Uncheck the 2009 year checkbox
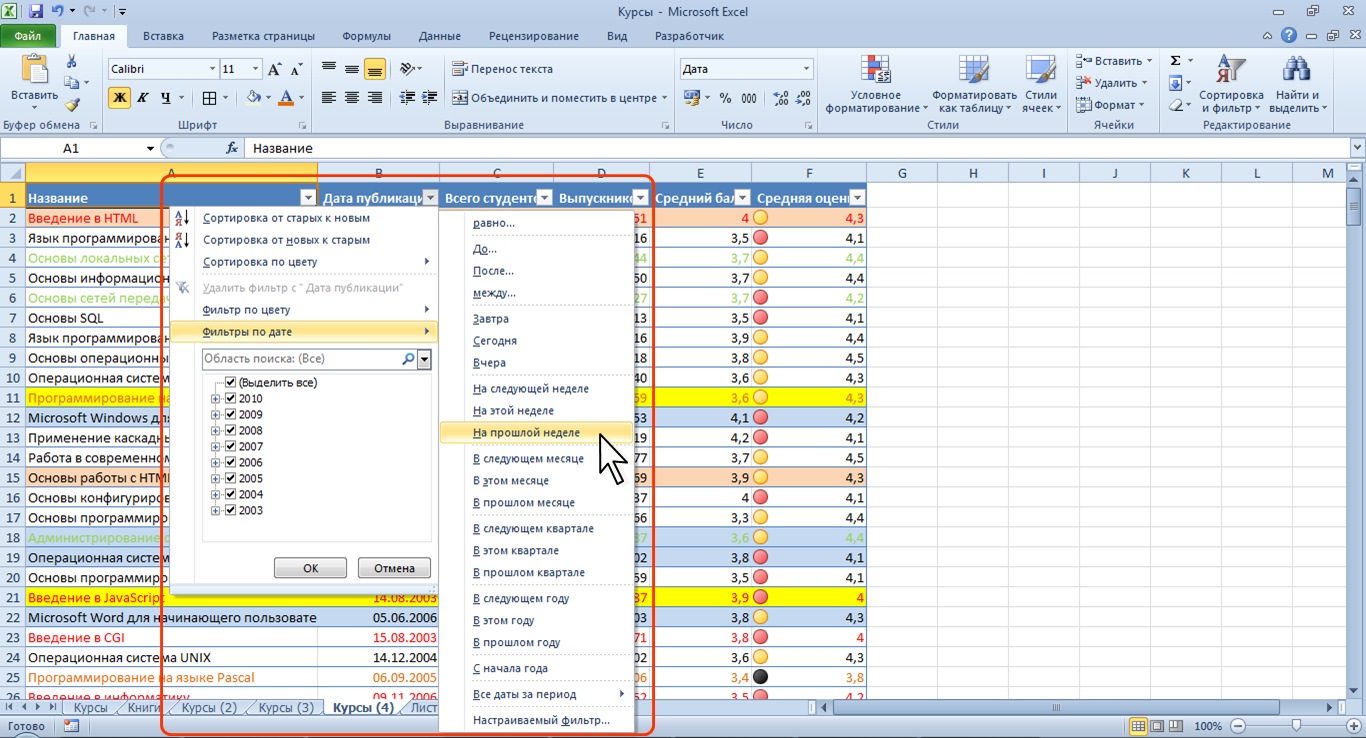This screenshot has width=1366, height=738. pos(231,415)
